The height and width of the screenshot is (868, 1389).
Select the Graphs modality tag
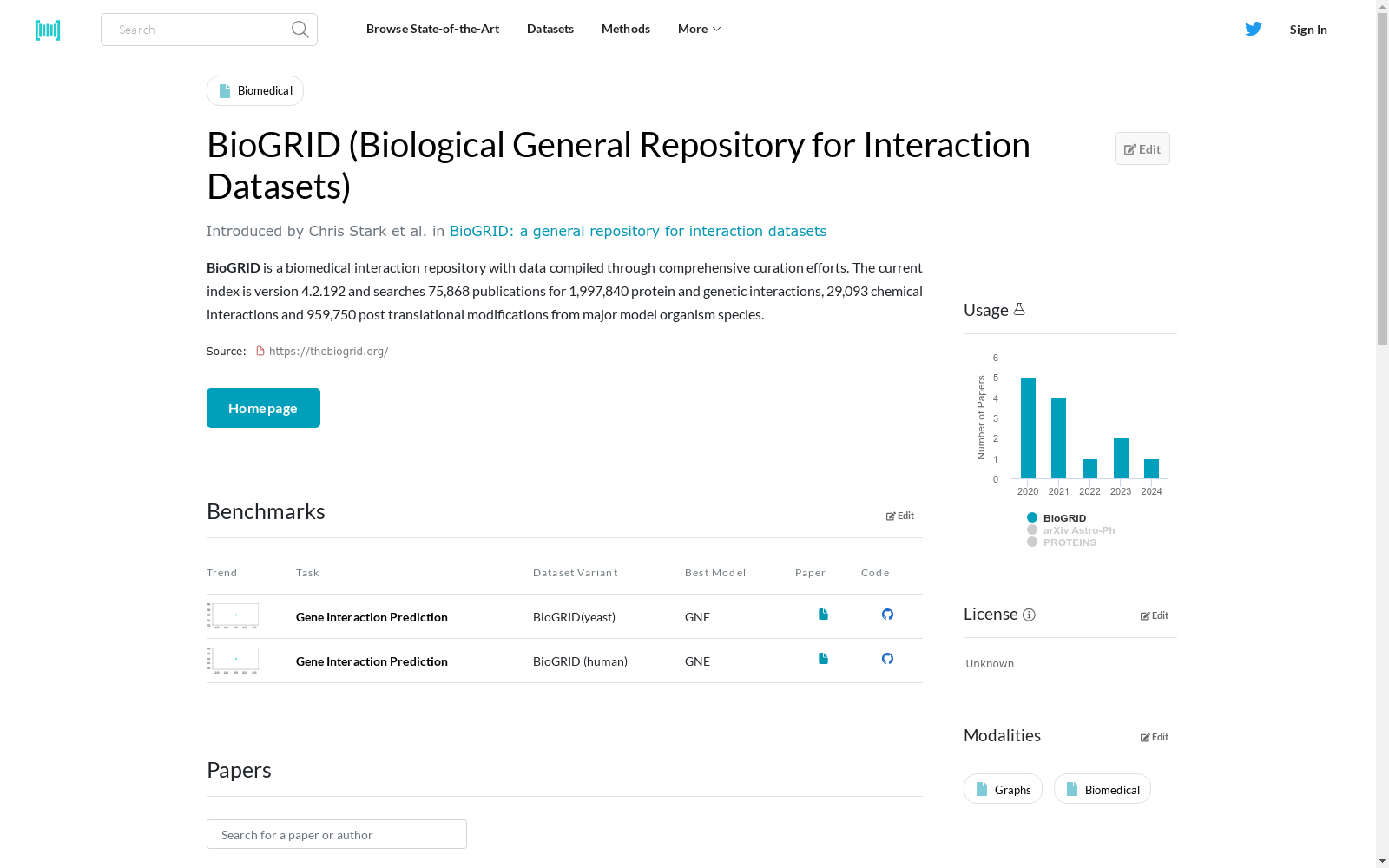pos(1003,789)
